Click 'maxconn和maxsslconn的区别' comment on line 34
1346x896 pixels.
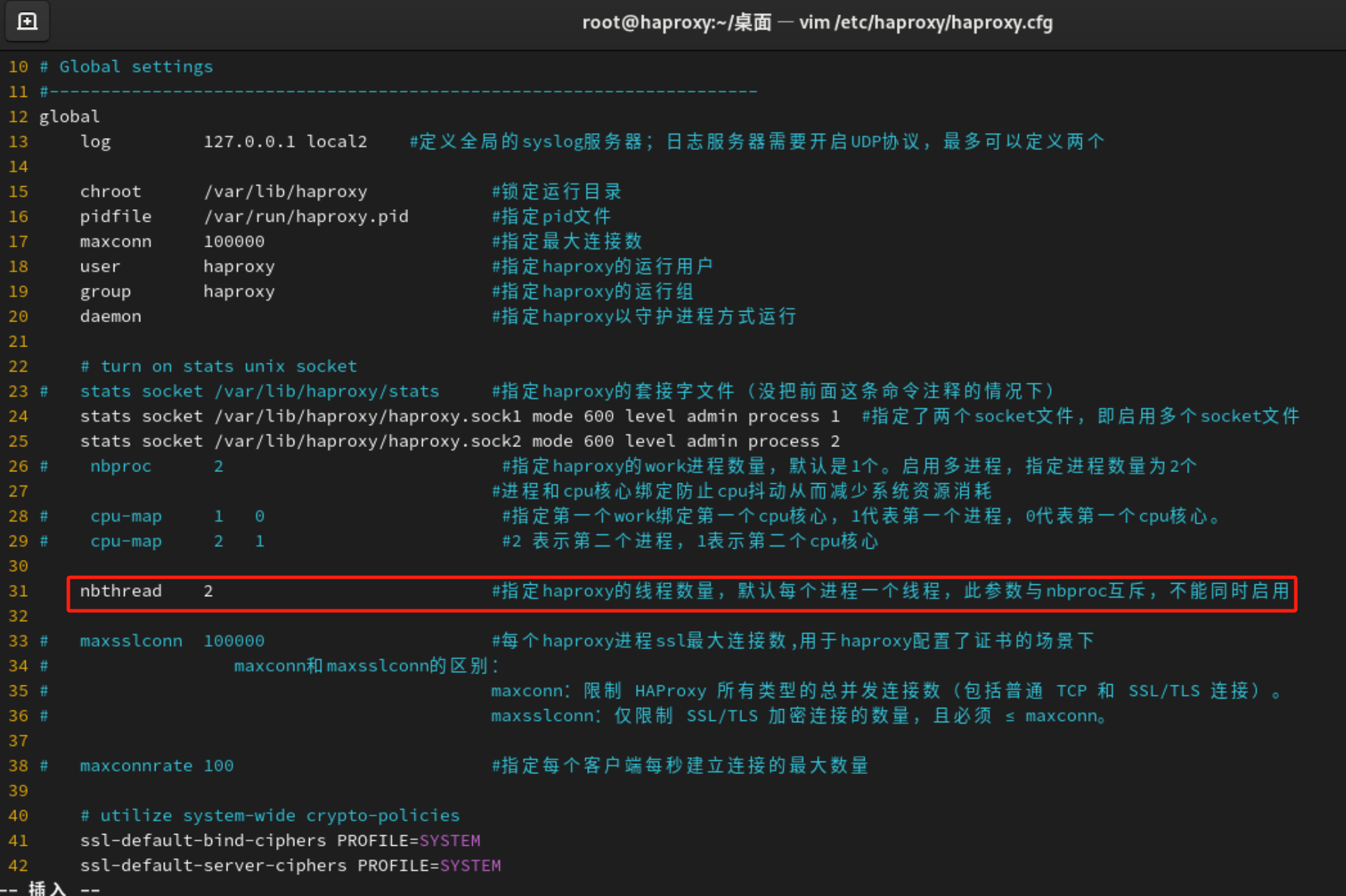(367, 666)
